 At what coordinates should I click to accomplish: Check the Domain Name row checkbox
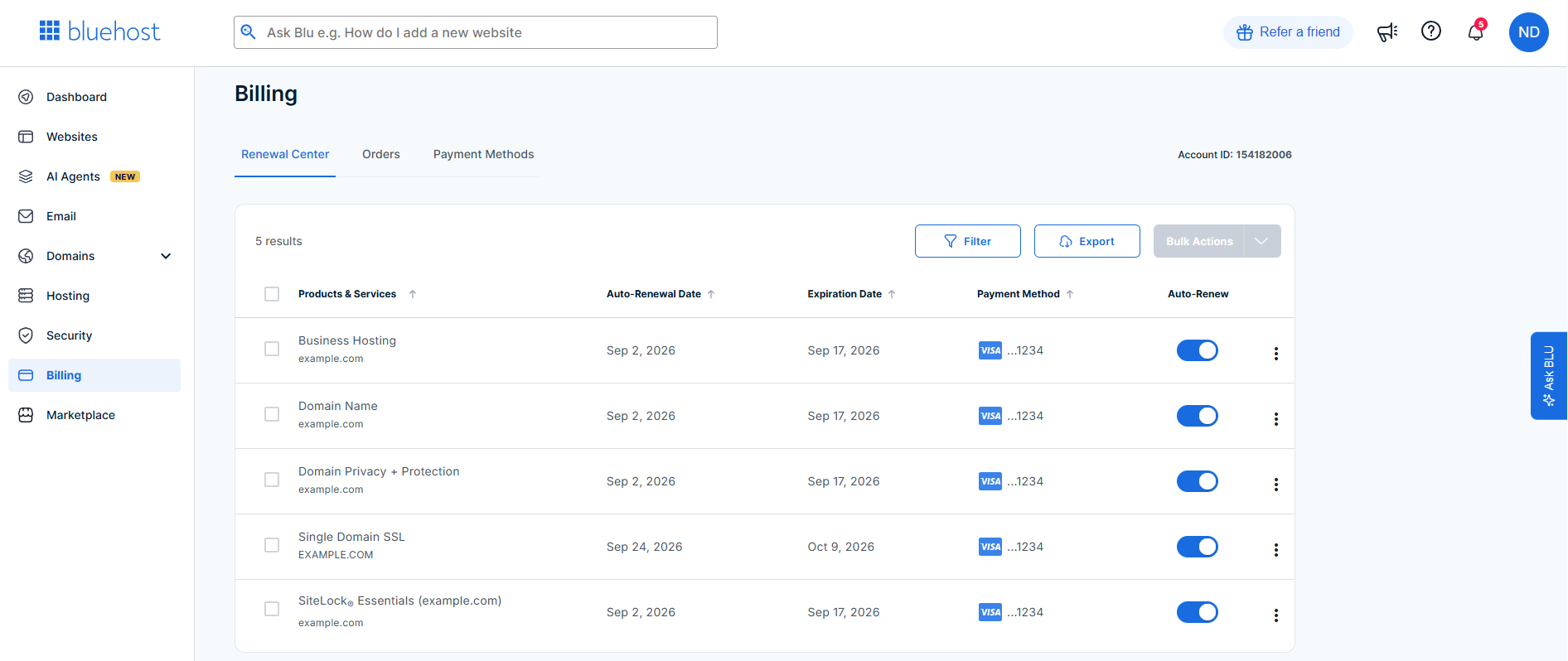272,414
